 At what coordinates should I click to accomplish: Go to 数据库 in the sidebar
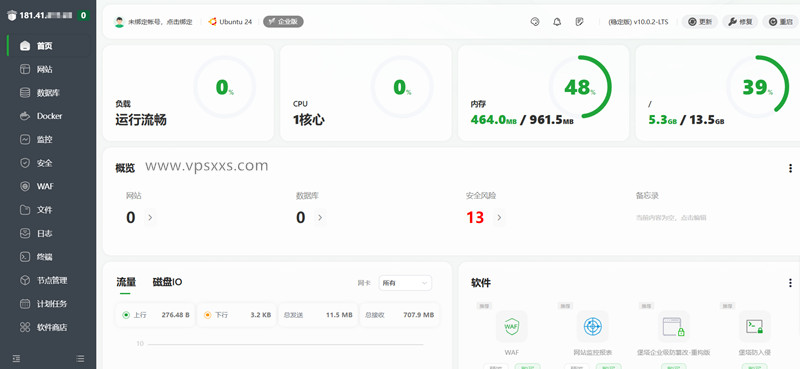click(x=48, y=93)
